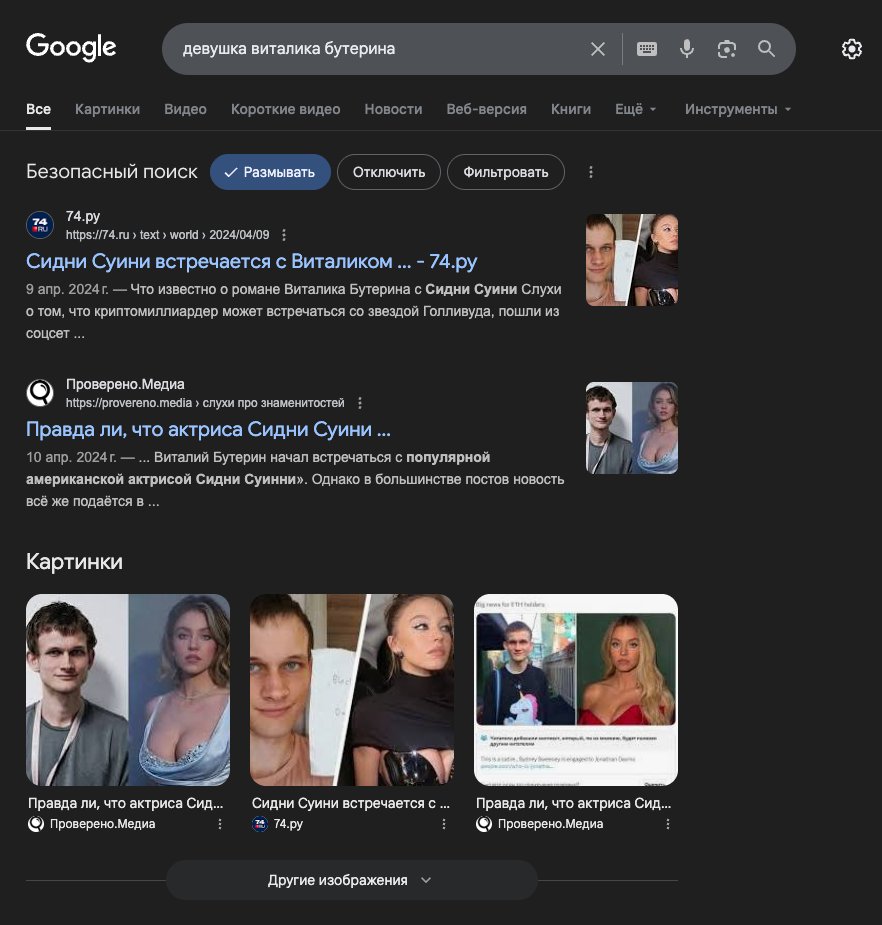Viewport: 882px width, 925px height.
Task: Click 74.ру favicon under second image
Action: pyautogui.click(x=260, y=824)
